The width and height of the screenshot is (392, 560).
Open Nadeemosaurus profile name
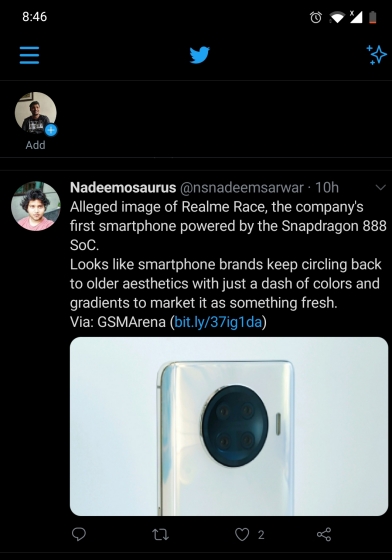123,188
